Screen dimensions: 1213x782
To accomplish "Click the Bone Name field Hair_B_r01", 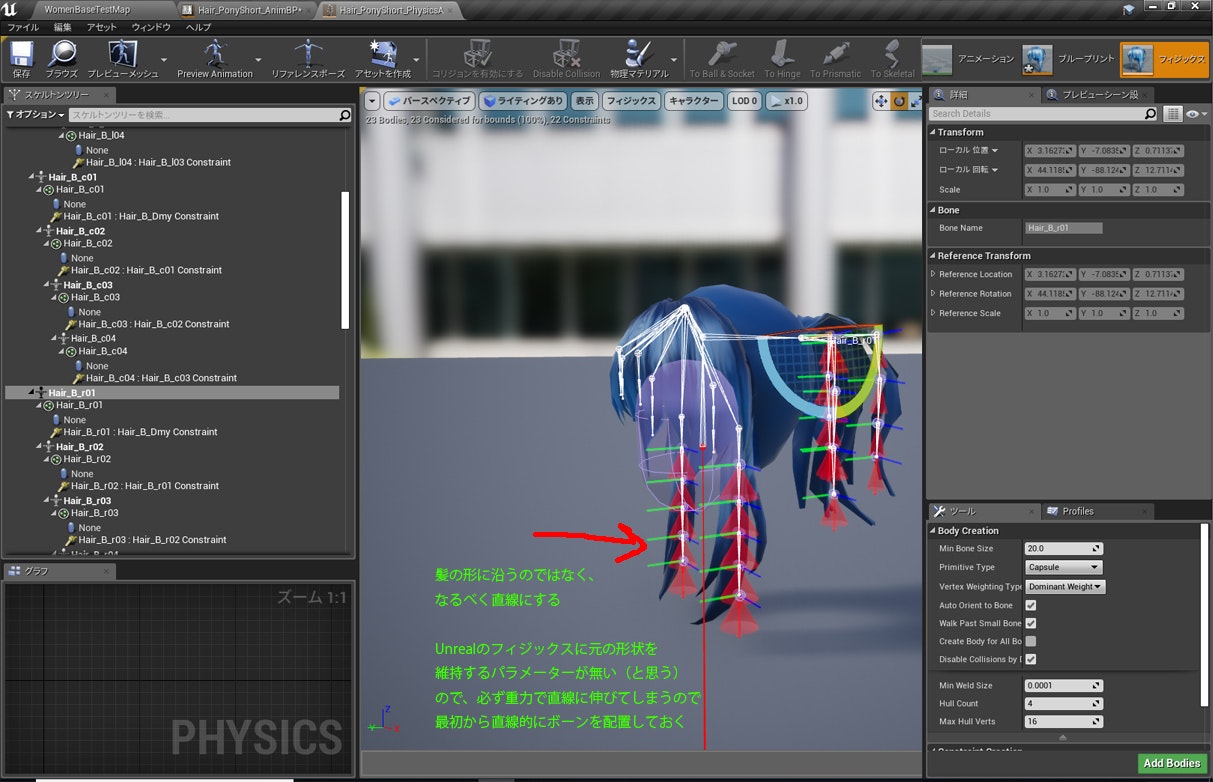I will click(1064, 228).
